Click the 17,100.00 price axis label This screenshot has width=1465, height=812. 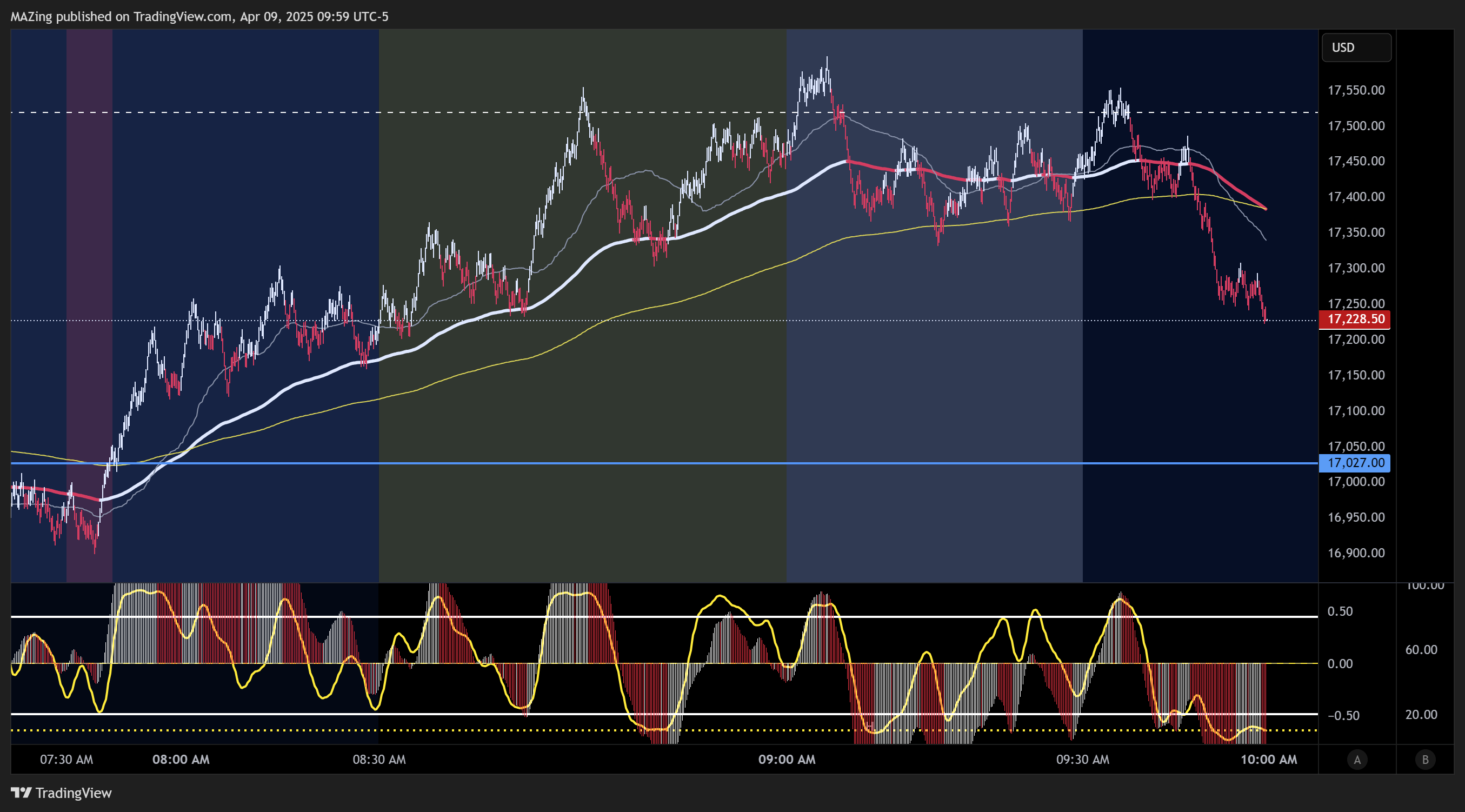(1356, 410)
